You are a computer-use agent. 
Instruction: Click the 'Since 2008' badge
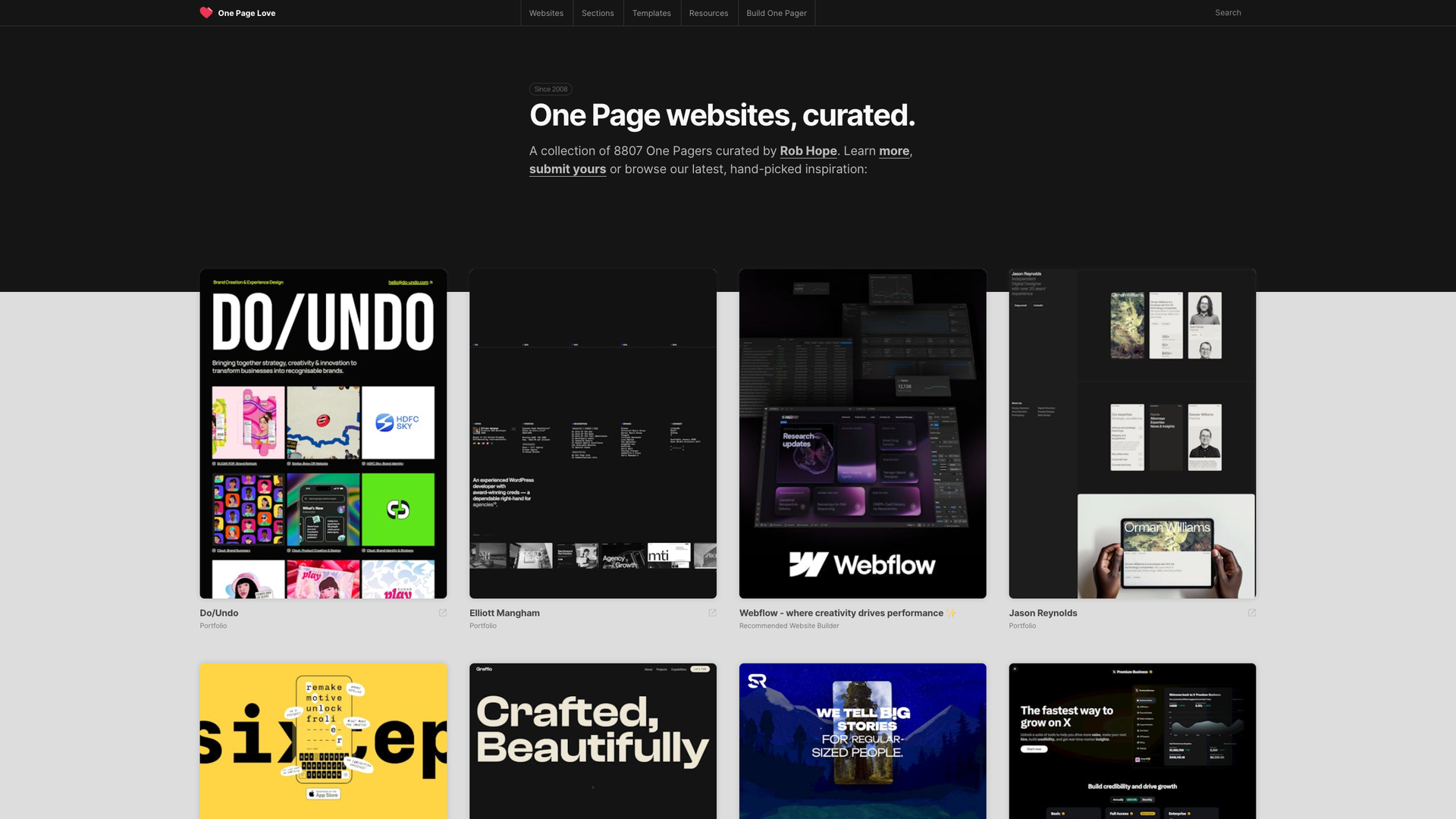point(550,89)
